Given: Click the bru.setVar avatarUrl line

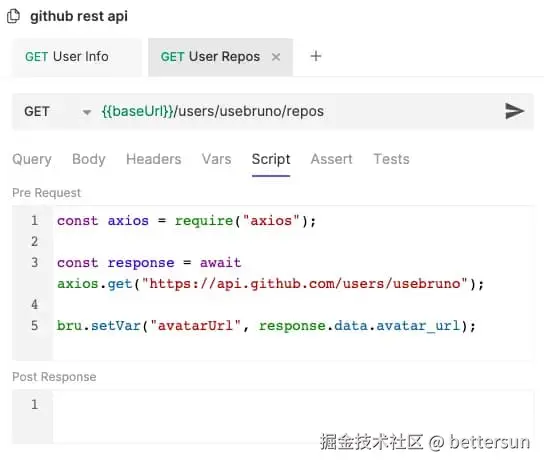Looking at the screenshot, I should [266, 326].
